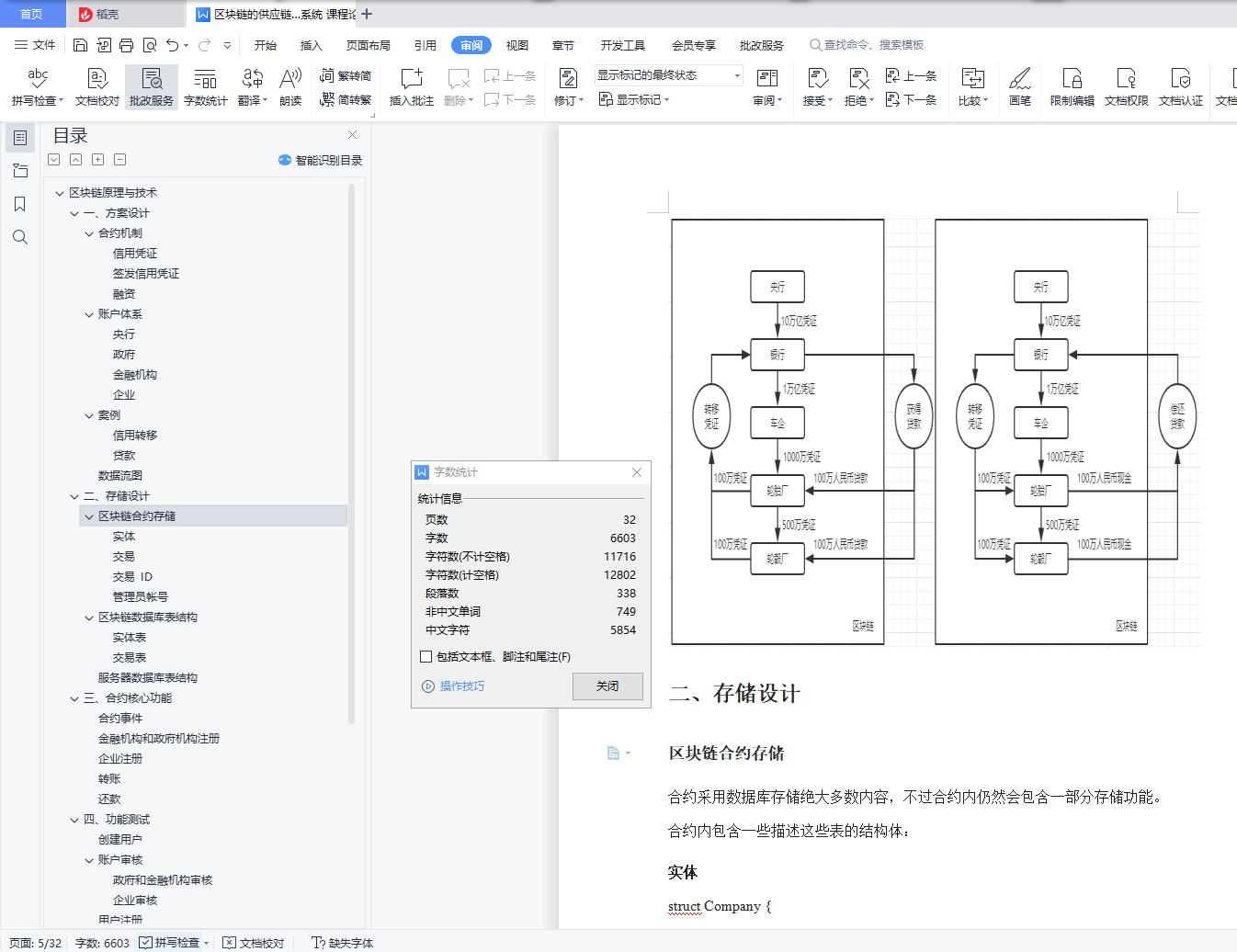Viewport: 1237px width, 952px height.
Task: Open the 显示标记 dropdown
Action: pyautogui.click(x=634, y=99)
